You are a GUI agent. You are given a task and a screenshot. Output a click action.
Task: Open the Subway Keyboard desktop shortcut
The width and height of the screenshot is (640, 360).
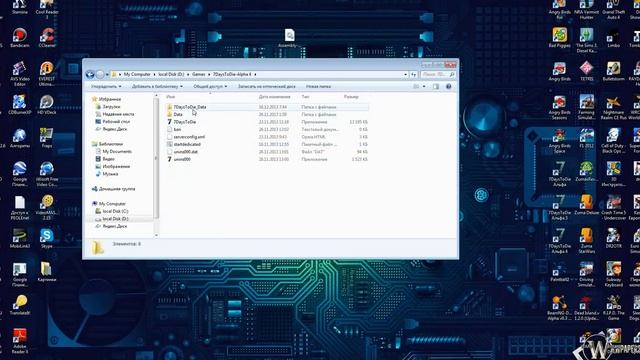coord(613,274)
